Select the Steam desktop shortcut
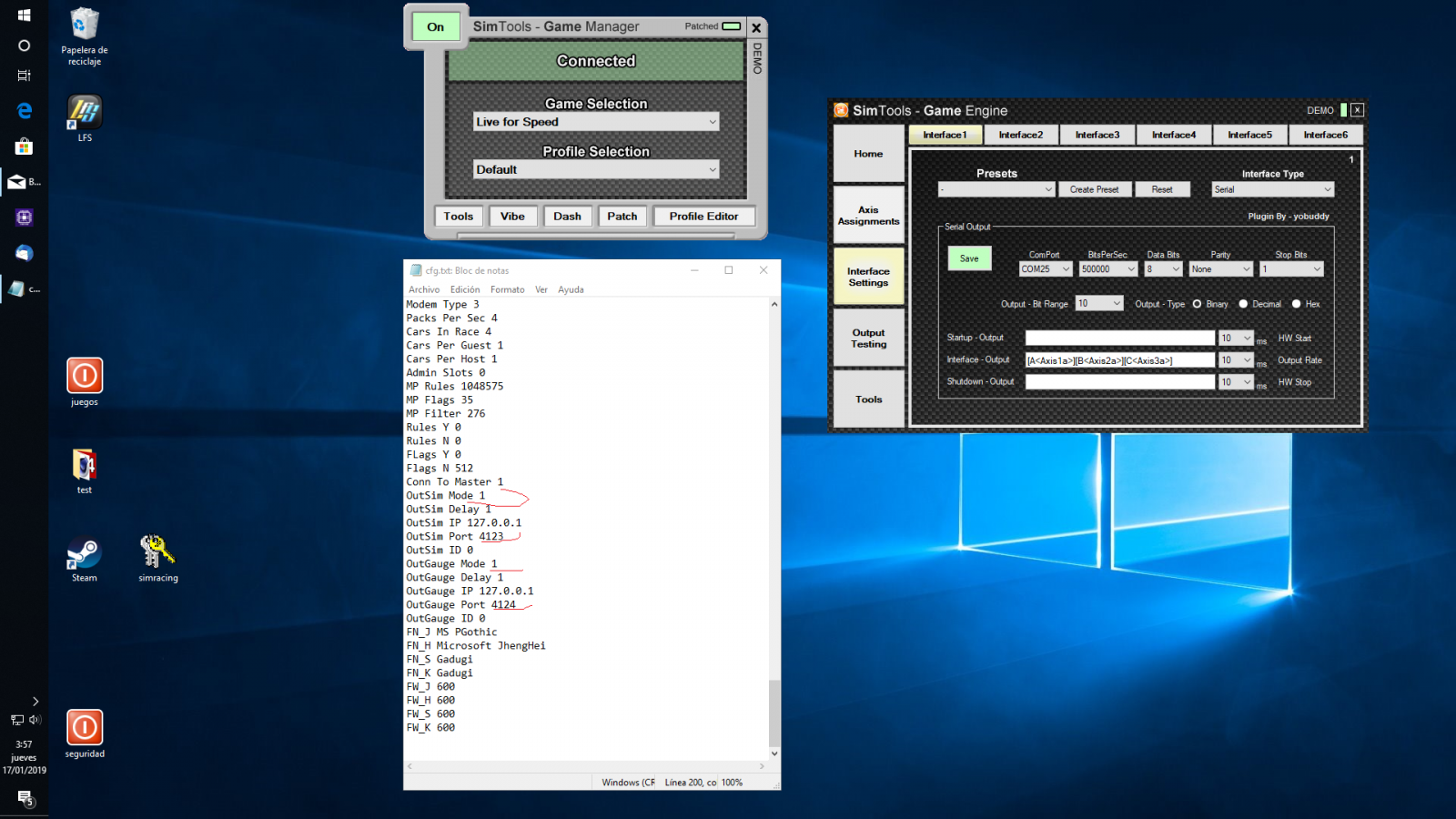Image resolution: width=1456 pixels, height=819 pixels. pyautogui.click(x=85, y=559)
